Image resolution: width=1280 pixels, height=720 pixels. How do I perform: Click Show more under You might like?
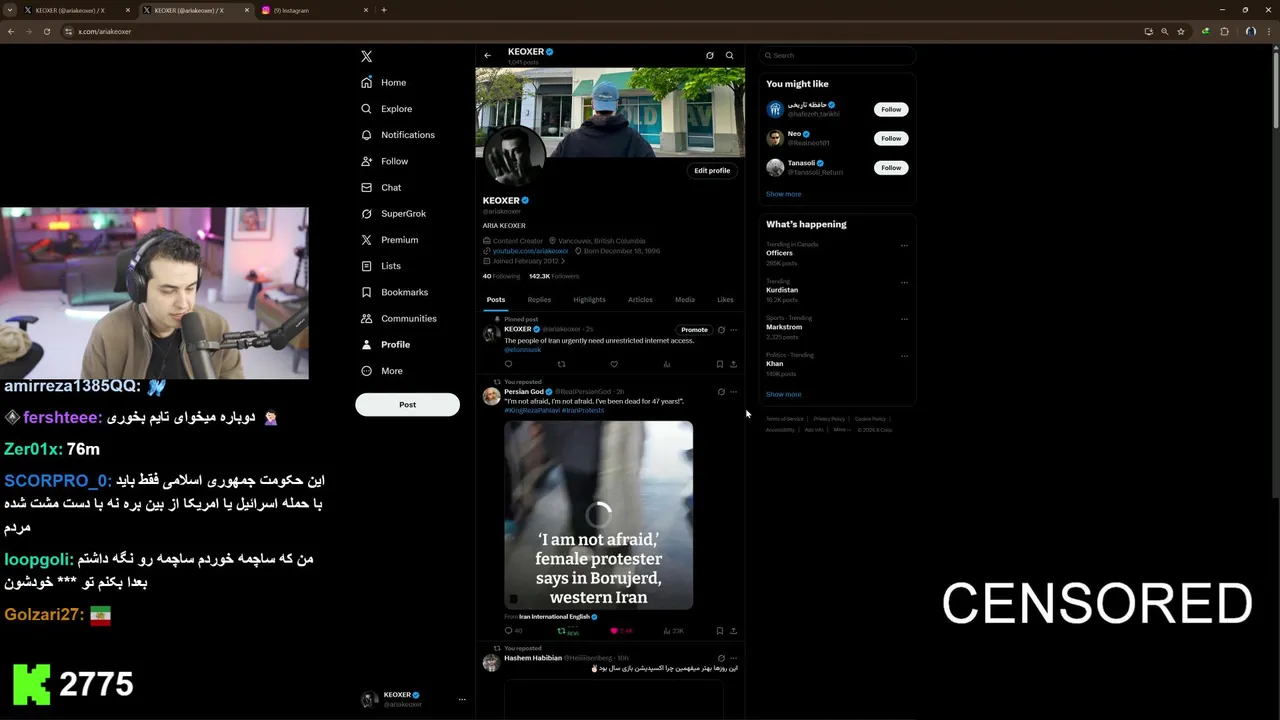783,194
